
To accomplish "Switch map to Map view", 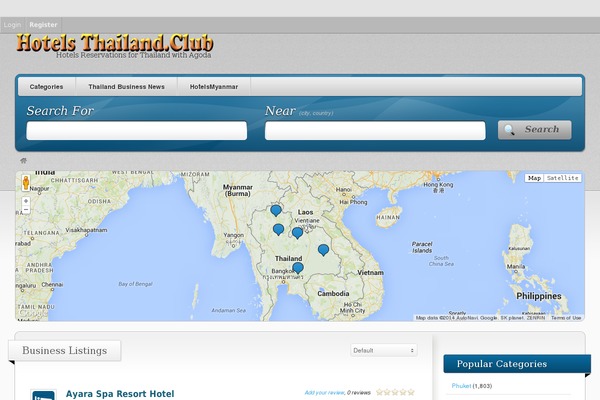I will 535,178.
